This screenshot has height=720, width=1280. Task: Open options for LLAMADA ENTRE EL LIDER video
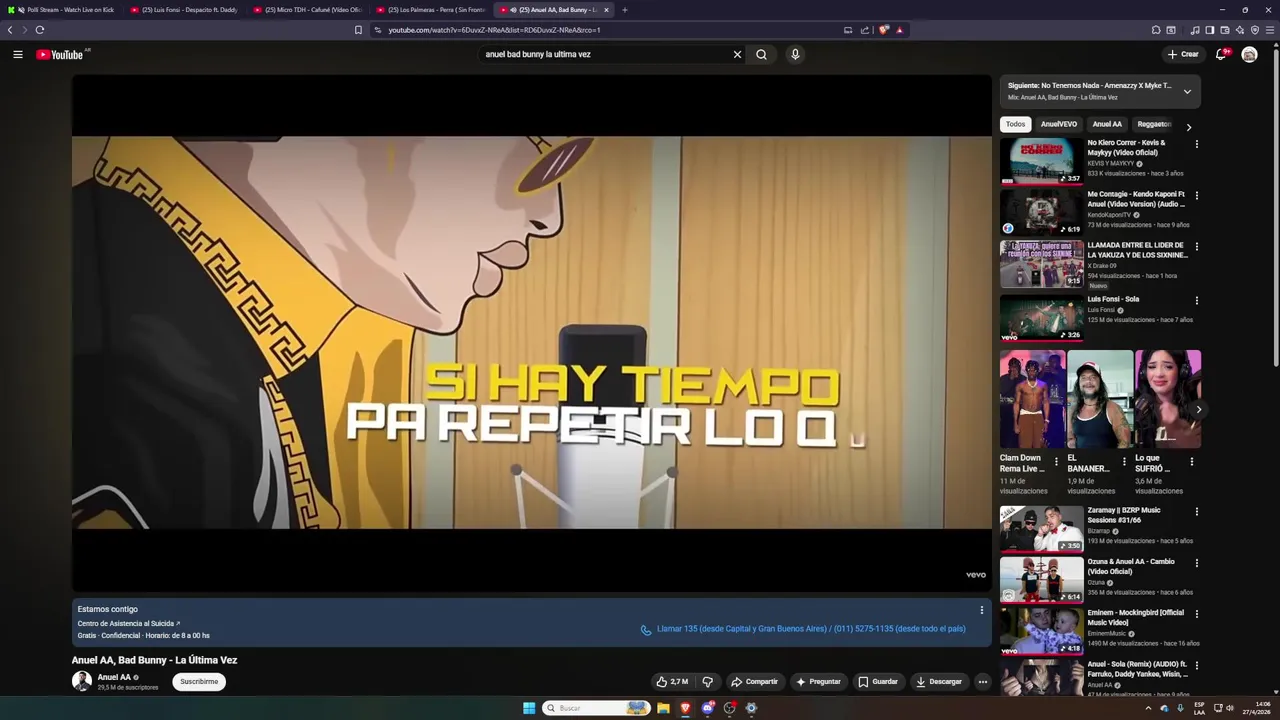(1196, 246)
